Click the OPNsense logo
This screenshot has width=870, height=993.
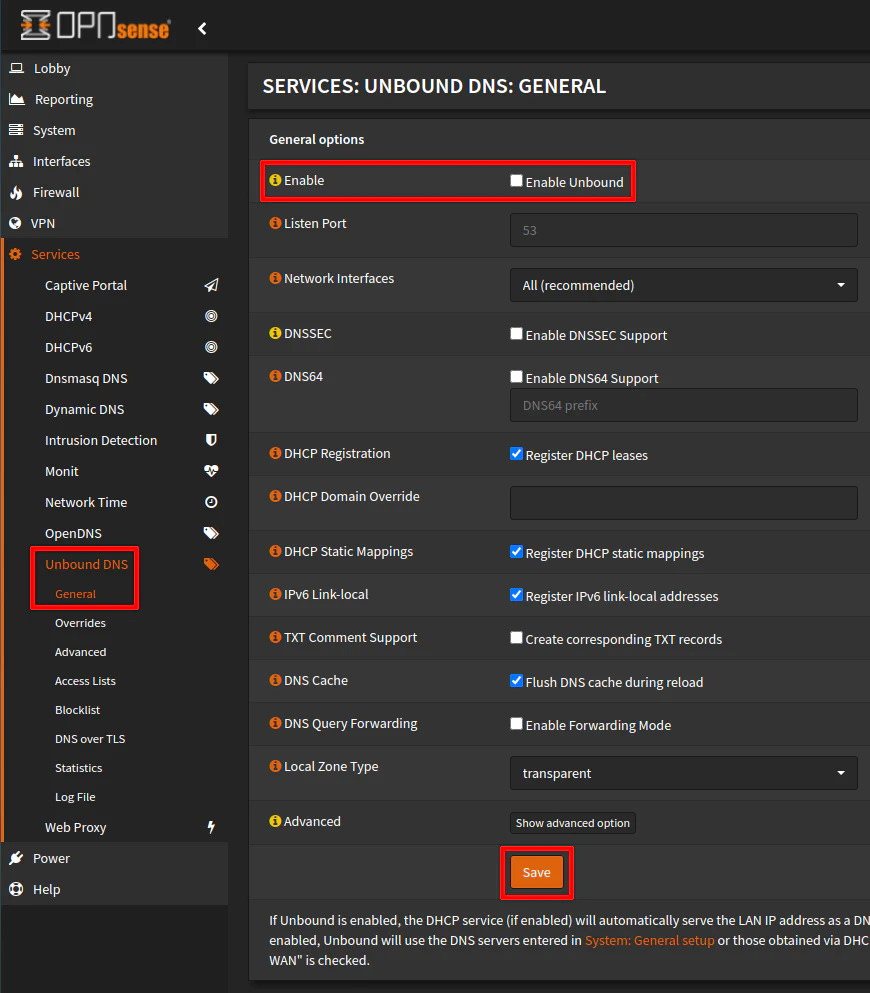point(95,26)
